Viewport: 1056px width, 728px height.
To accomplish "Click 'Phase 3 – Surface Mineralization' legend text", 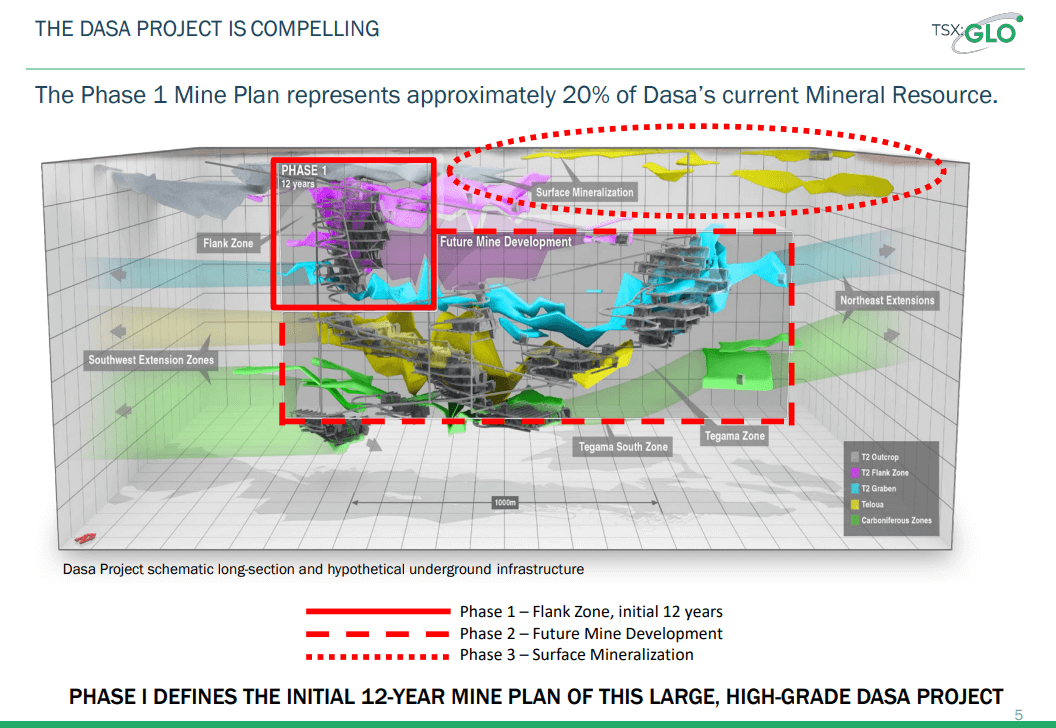I will 576,655.
